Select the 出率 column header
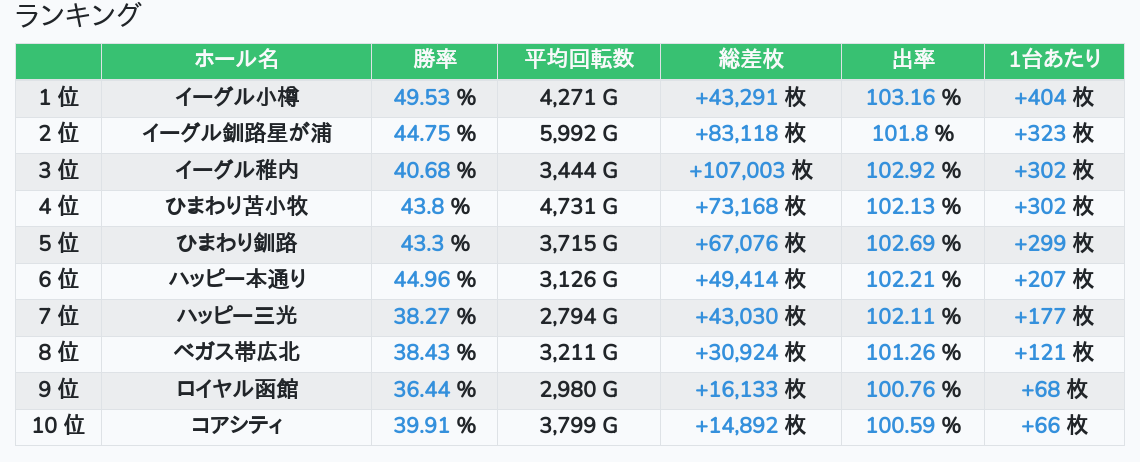Viewport: 1140px width, 462px height. point(912,60)
